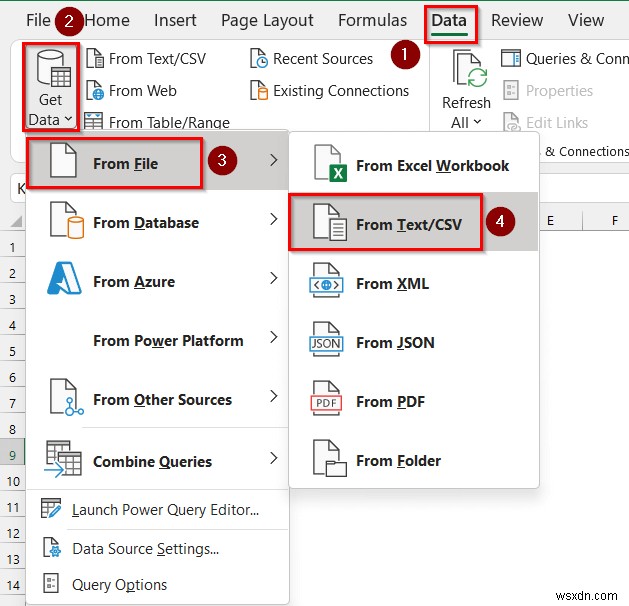
Task: Choose the From Database menu item
Action: [x=157, y=222]
